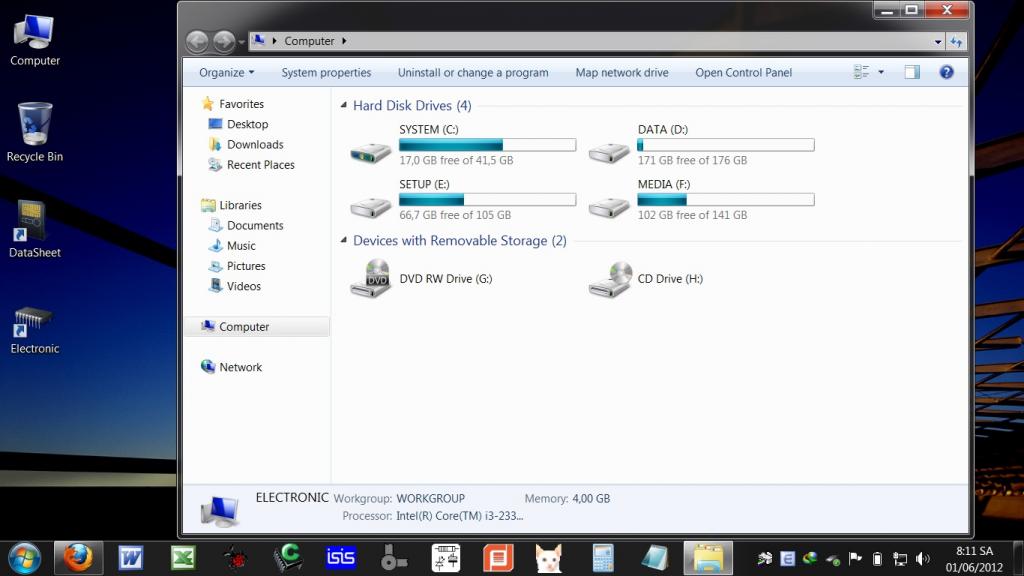
Task: Select the SETUP (E:) drive
Action: (462, 200)
